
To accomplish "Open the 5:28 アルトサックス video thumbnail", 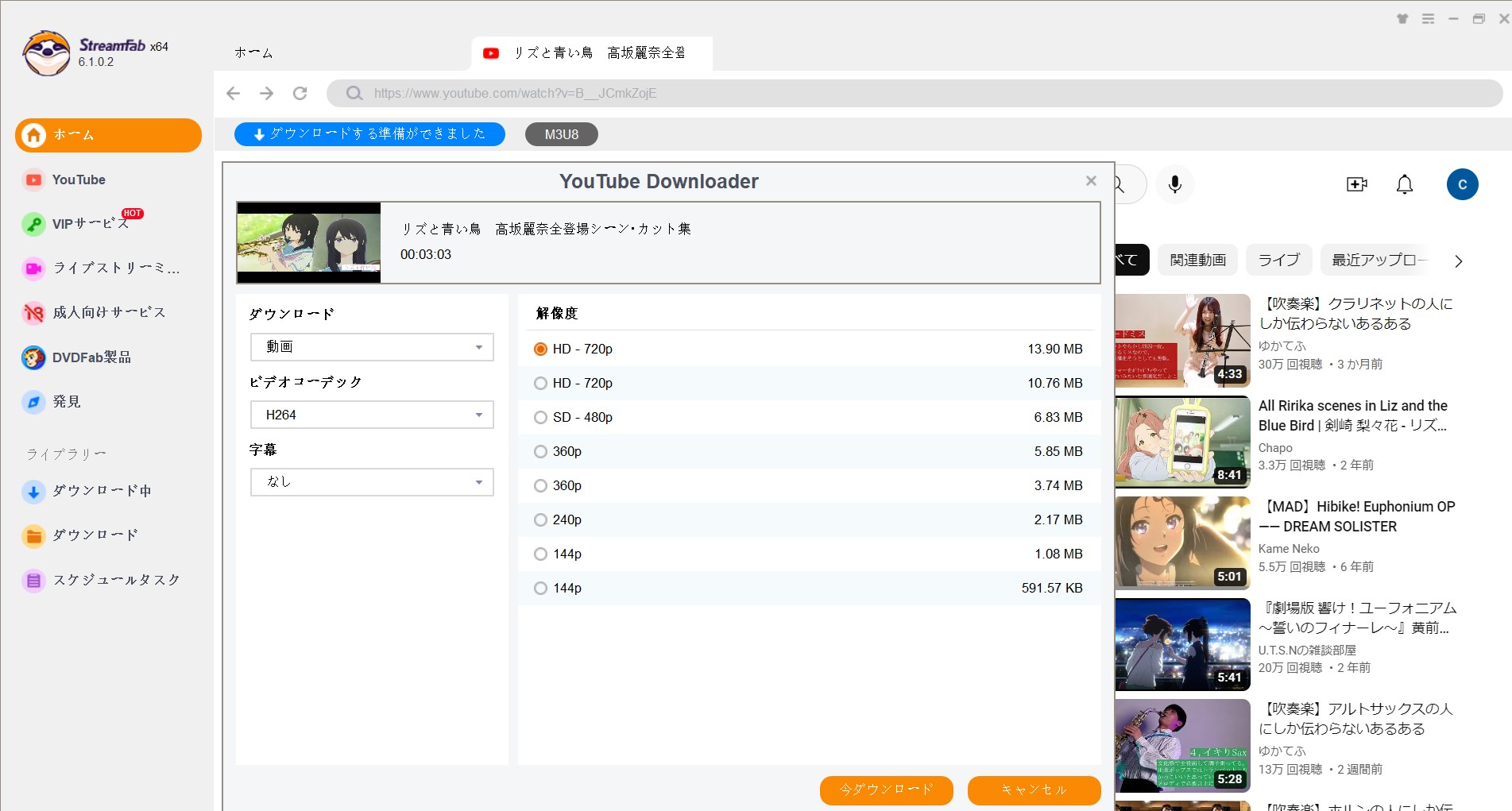I will coord(1182,745).
